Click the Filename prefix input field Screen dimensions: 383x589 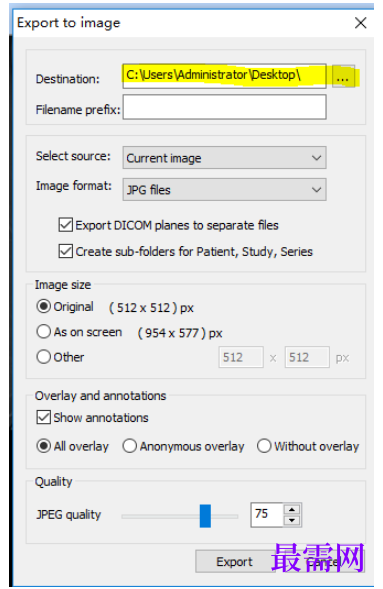click(224, 107)
